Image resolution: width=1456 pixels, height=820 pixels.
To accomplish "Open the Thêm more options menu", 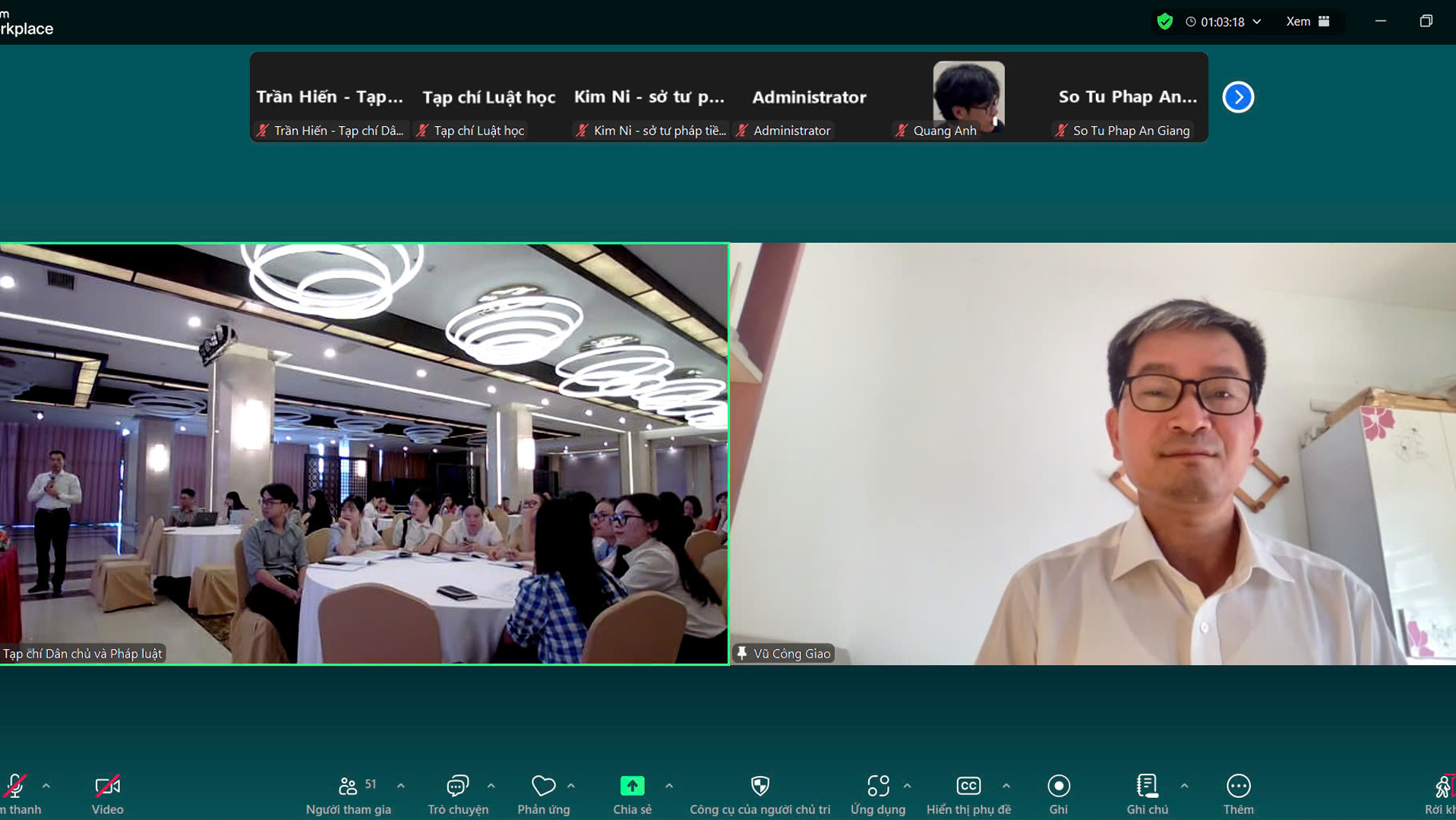I will (1238, 787).
